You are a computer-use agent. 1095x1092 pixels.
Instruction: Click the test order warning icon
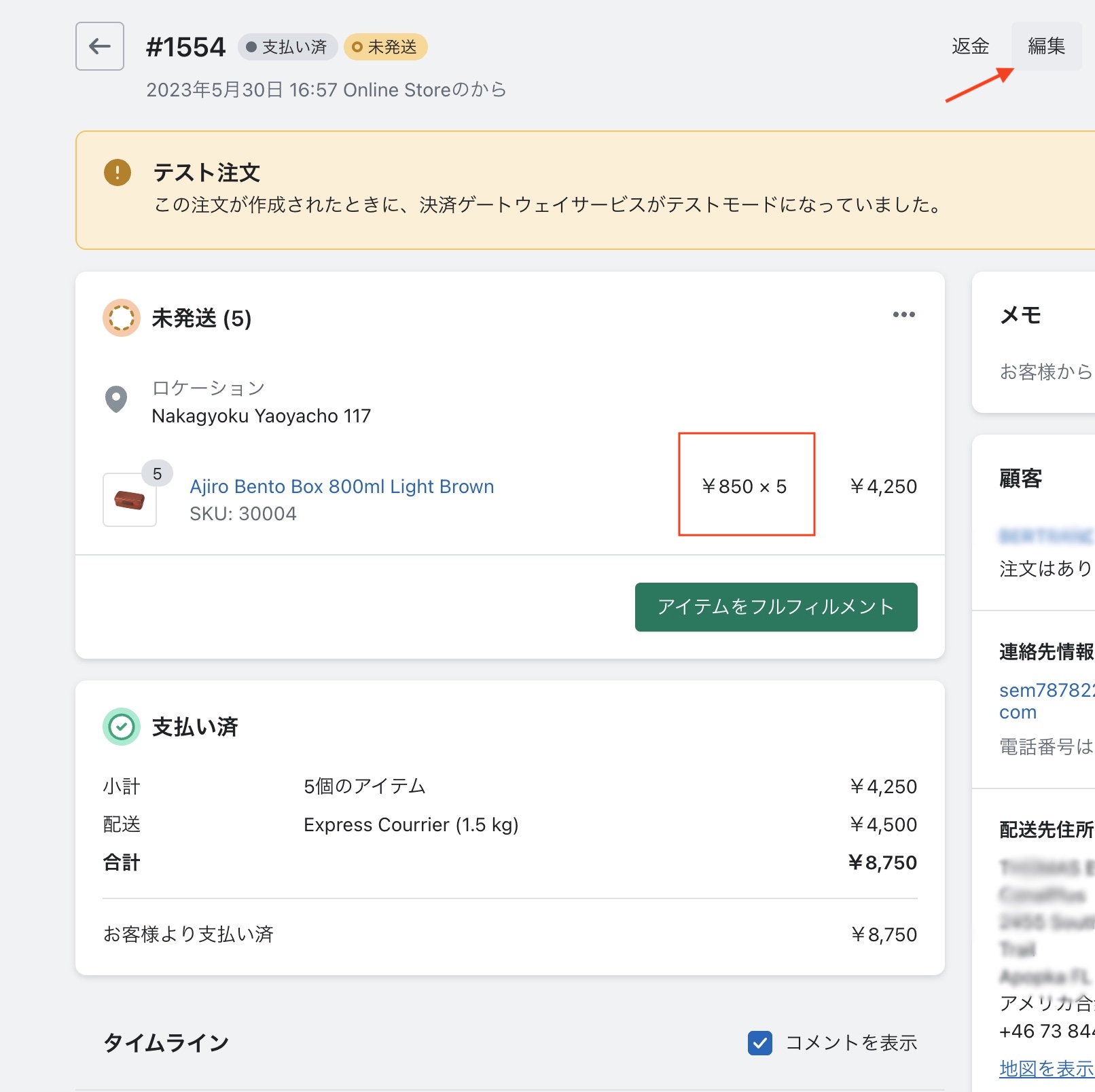tap(118, 172)
